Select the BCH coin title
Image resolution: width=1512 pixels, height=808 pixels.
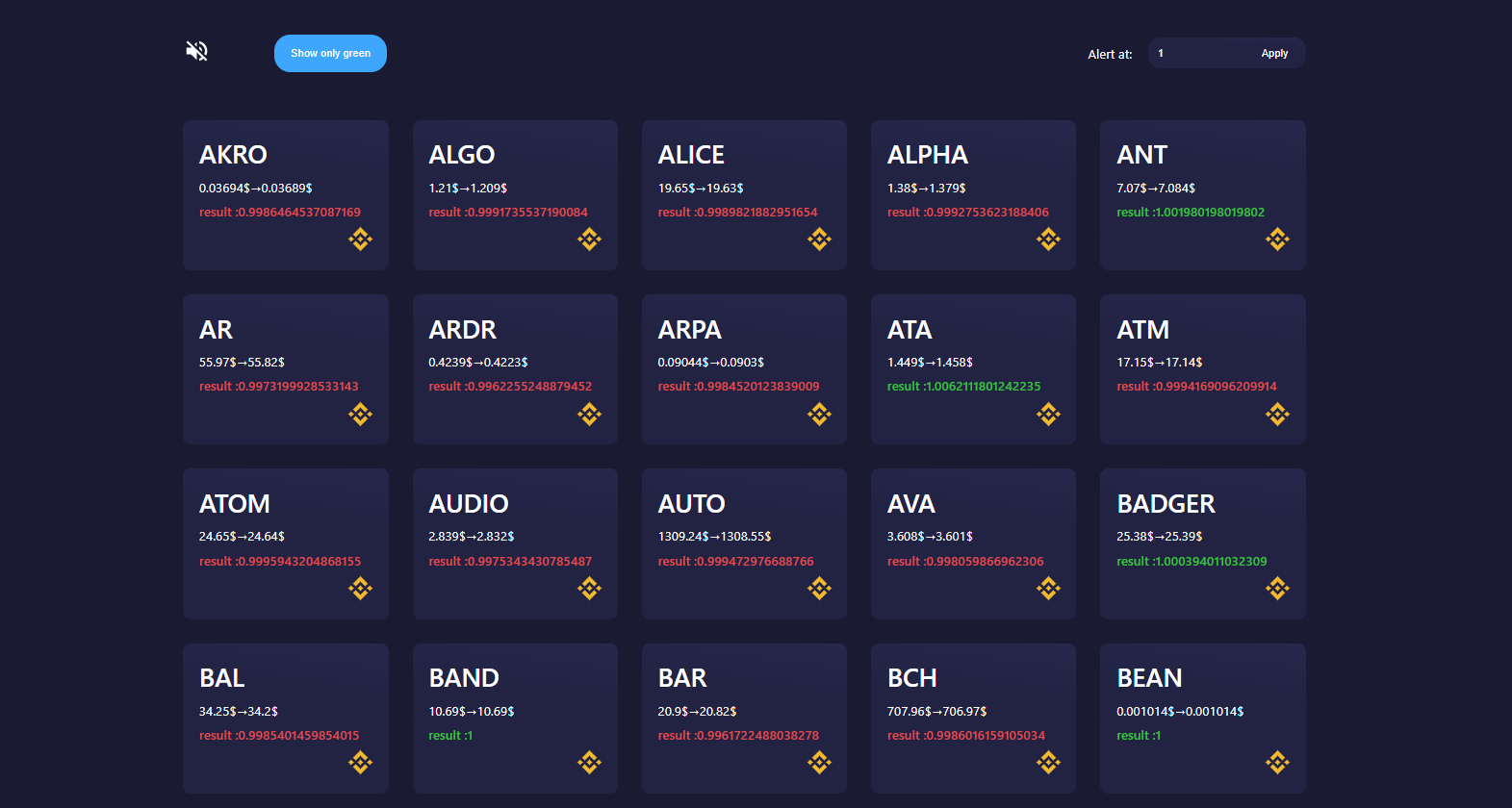tap(912, 678)
